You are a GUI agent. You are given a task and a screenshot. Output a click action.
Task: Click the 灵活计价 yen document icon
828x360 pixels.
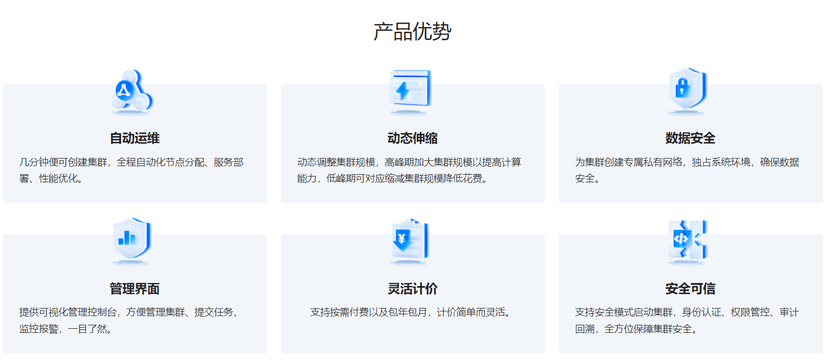(410, 241)
